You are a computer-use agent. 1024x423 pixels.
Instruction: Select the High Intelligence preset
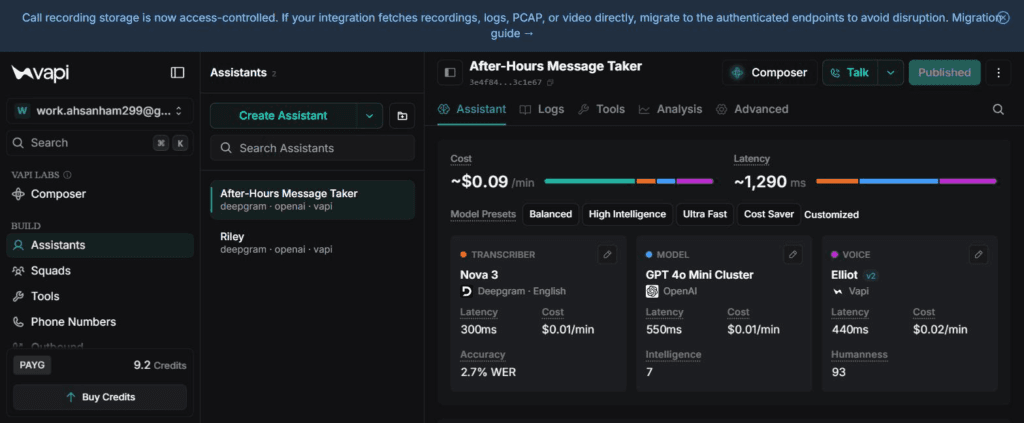(627, 214)
